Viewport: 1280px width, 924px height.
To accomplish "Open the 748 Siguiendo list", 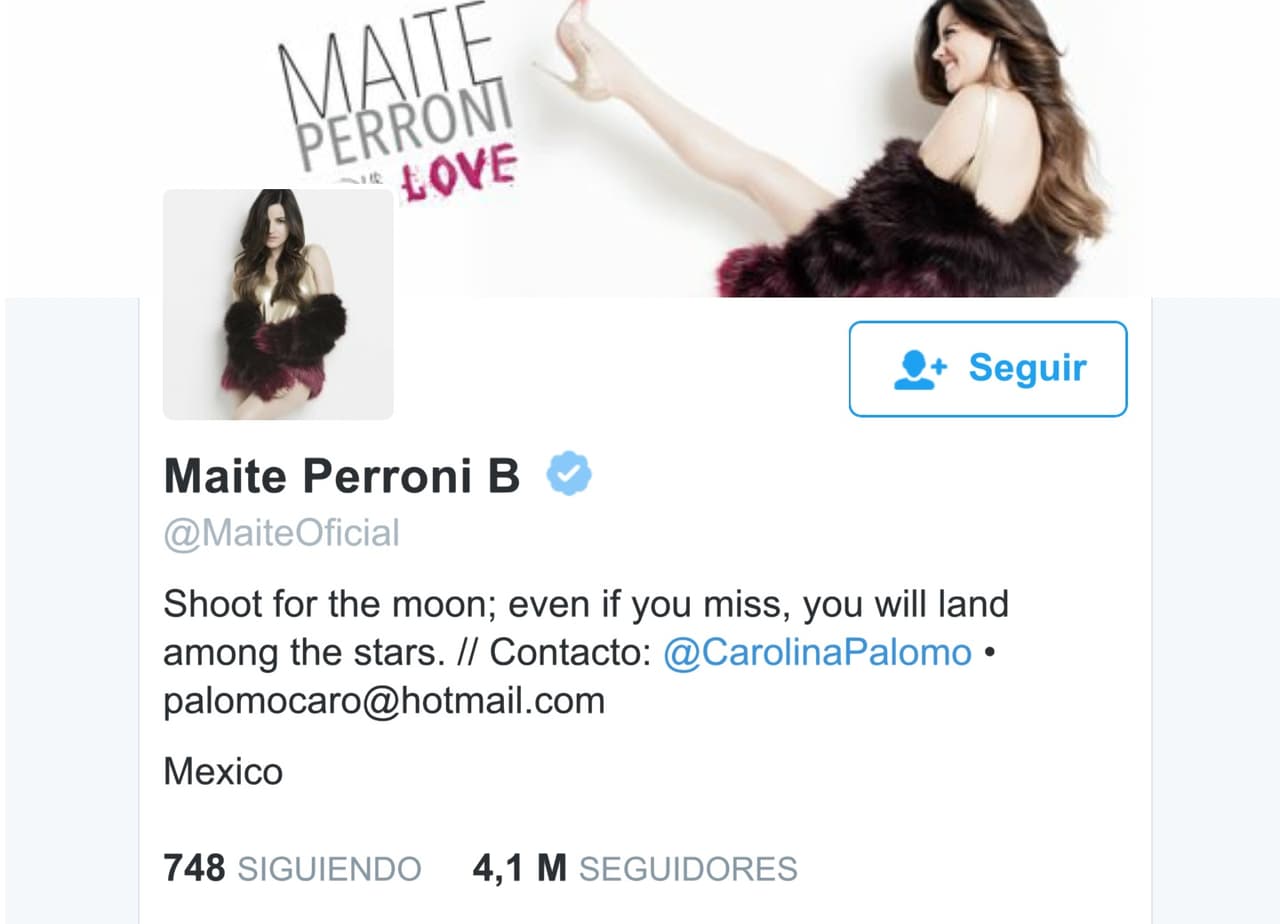I will point(292,868).
